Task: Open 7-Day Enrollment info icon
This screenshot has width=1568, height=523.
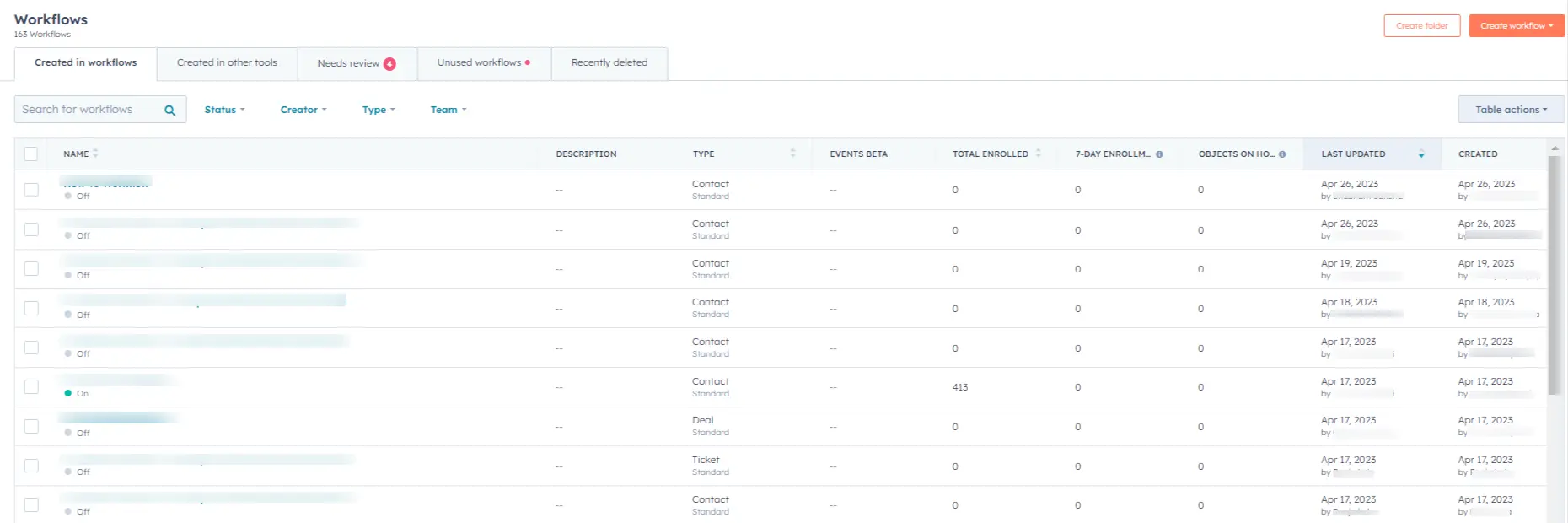Action: 1159,154
